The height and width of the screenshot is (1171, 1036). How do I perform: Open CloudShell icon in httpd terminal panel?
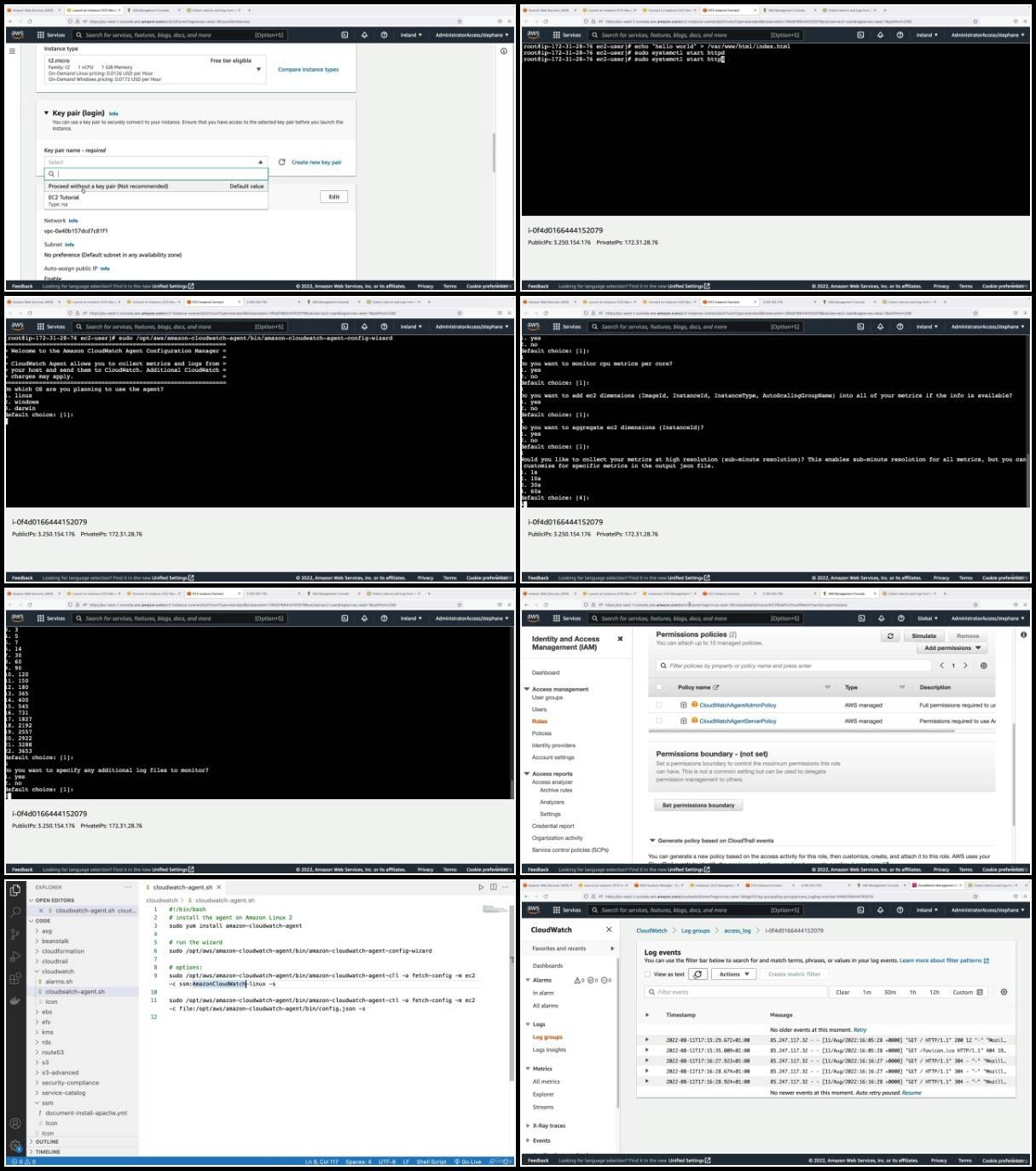(860, 35)
